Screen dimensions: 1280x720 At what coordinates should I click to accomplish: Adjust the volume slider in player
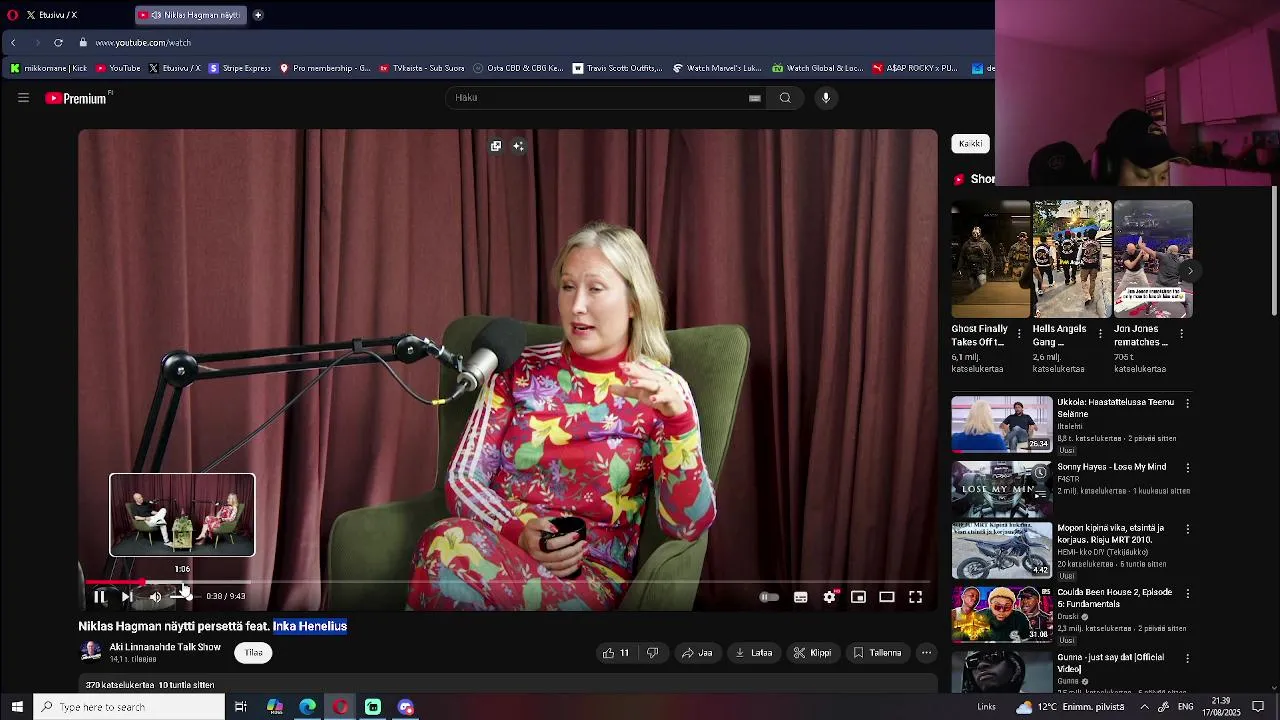coord(181,597)
